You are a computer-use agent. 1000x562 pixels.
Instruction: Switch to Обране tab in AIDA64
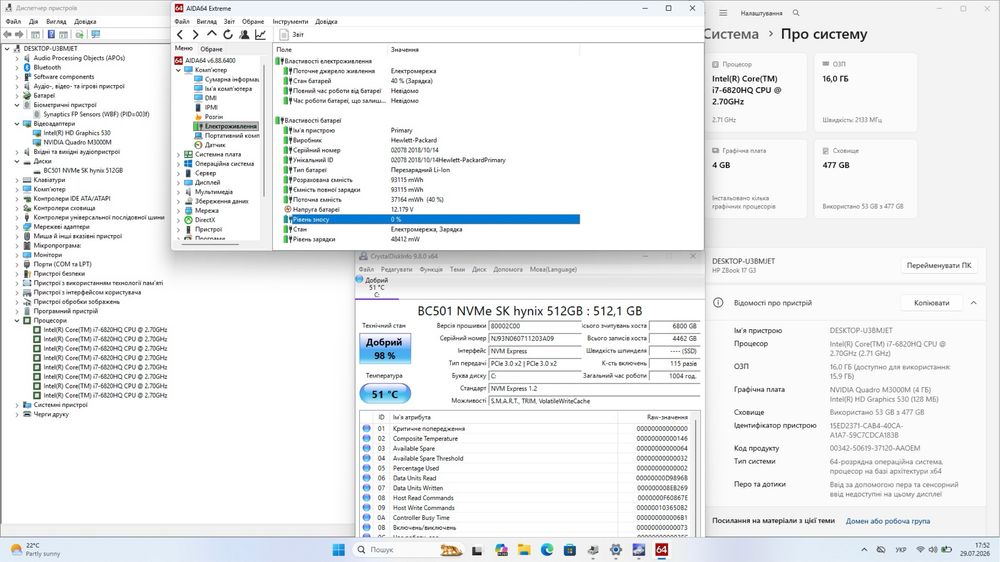(x=211, y=48)
